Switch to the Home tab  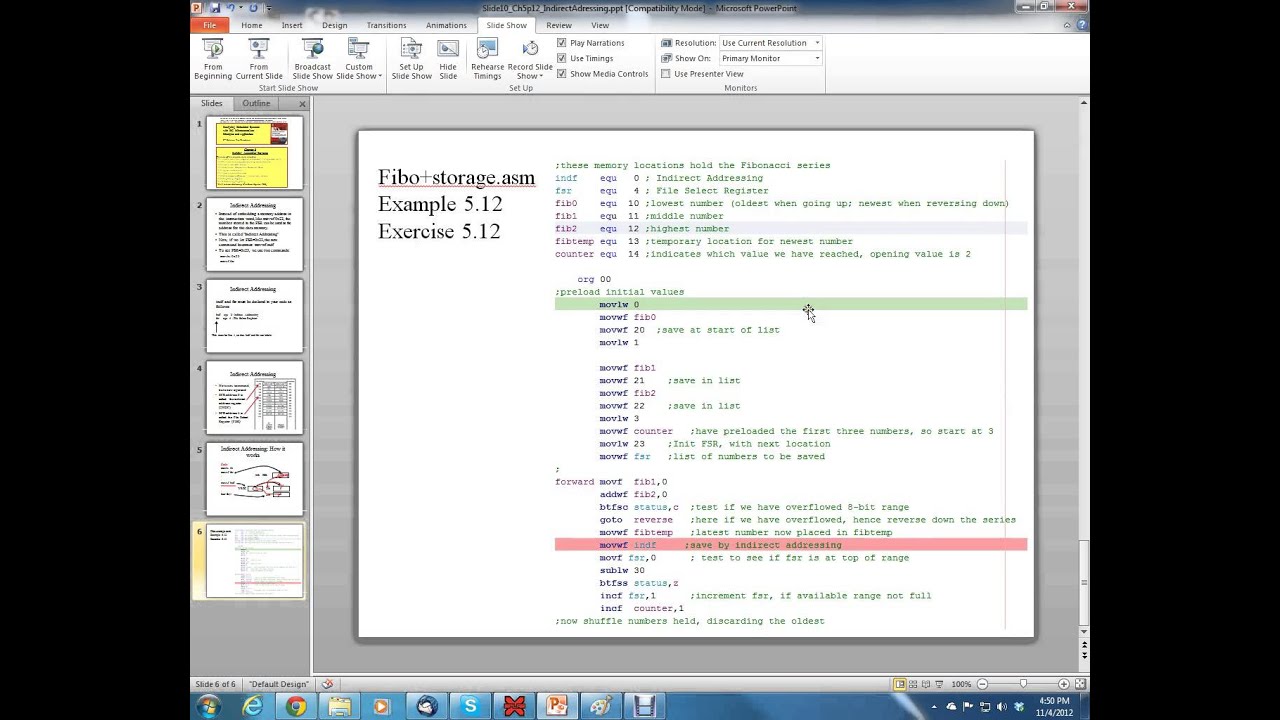pos(252,25)
